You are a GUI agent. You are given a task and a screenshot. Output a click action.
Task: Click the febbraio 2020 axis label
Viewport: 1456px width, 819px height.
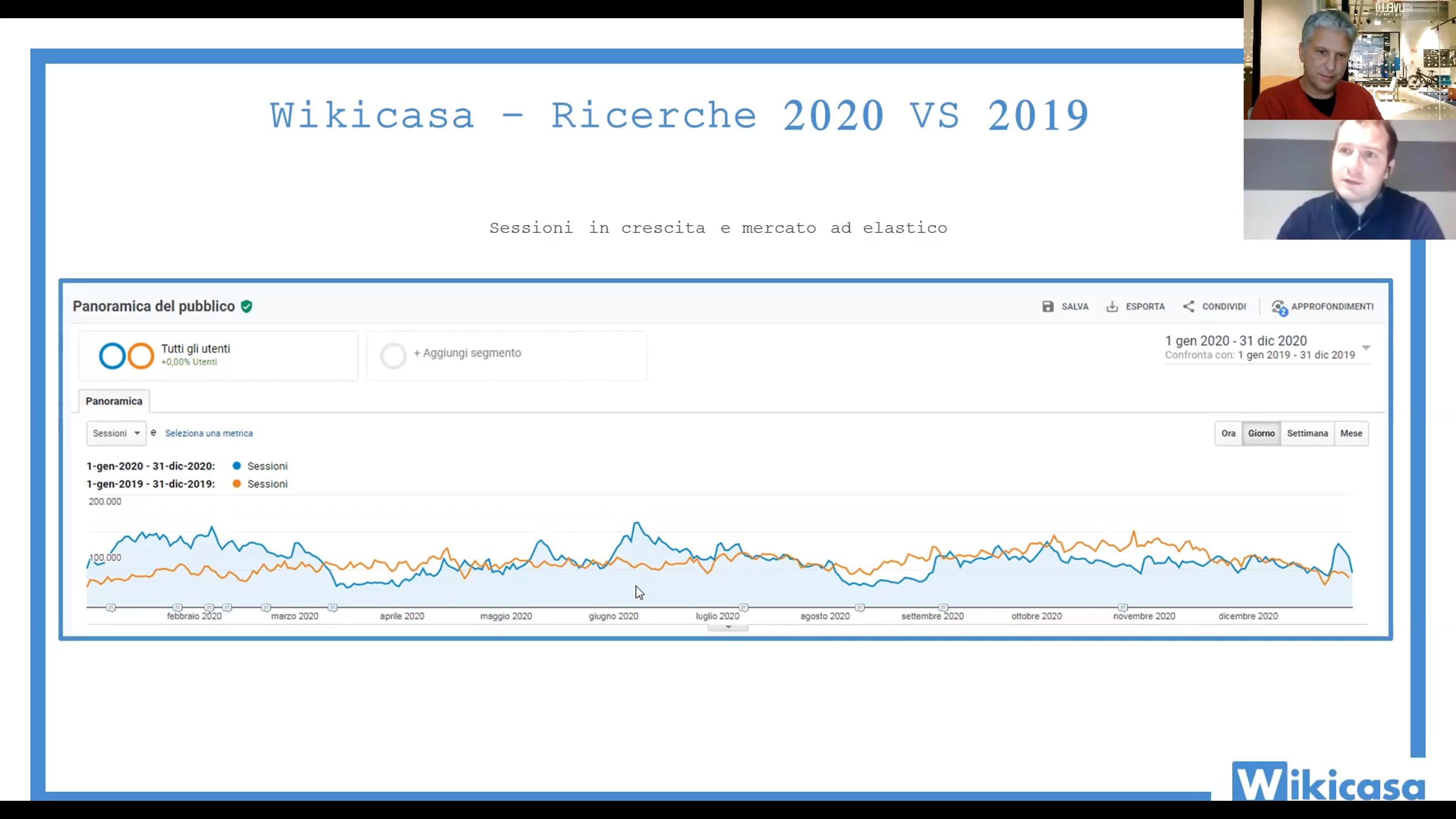[x=194, y=616]
